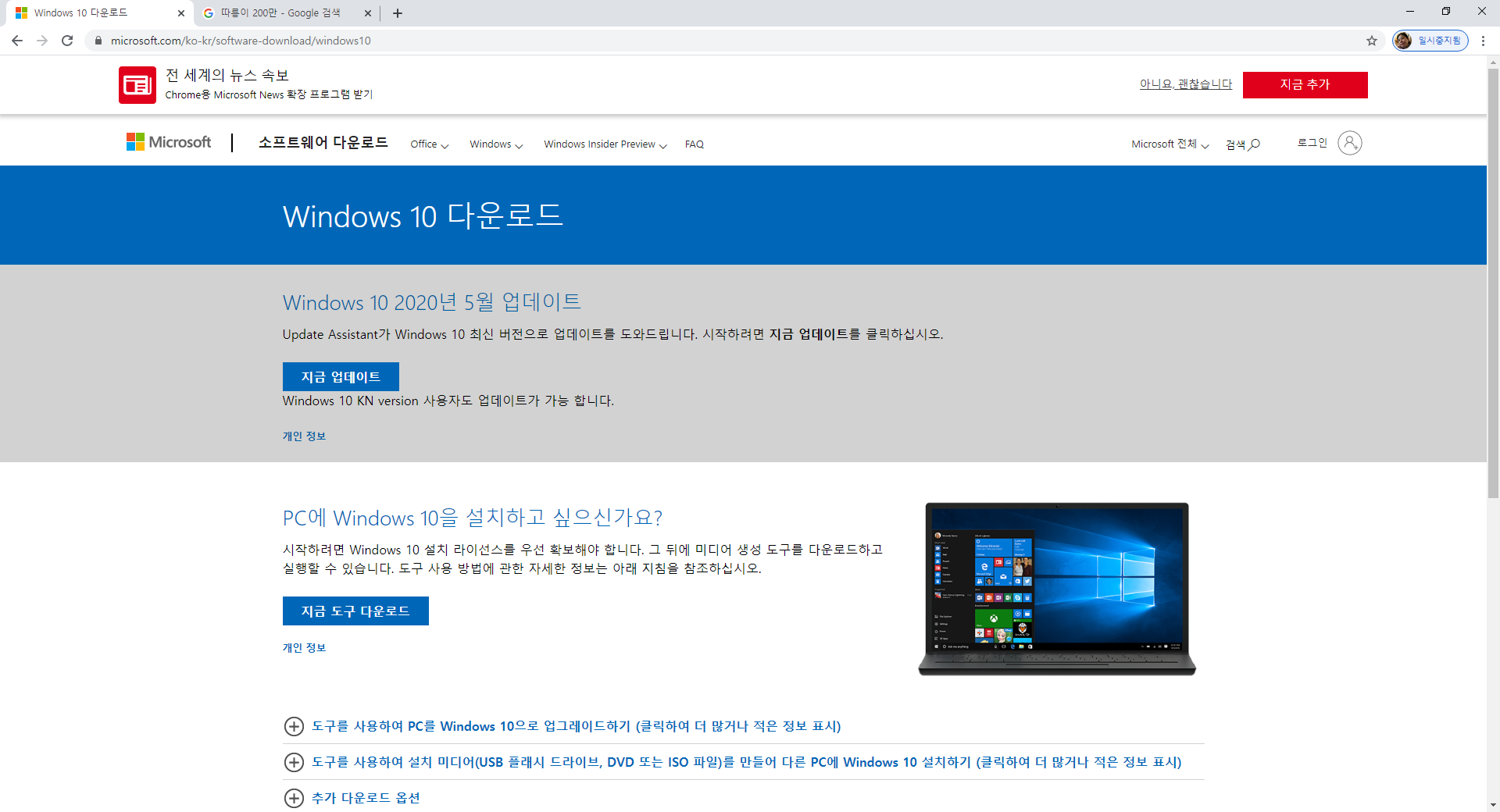The width and height of the screenshot is (1500, 812).
Task: Open Windows Insider Preview dropdown
Action: pos(605,144)
